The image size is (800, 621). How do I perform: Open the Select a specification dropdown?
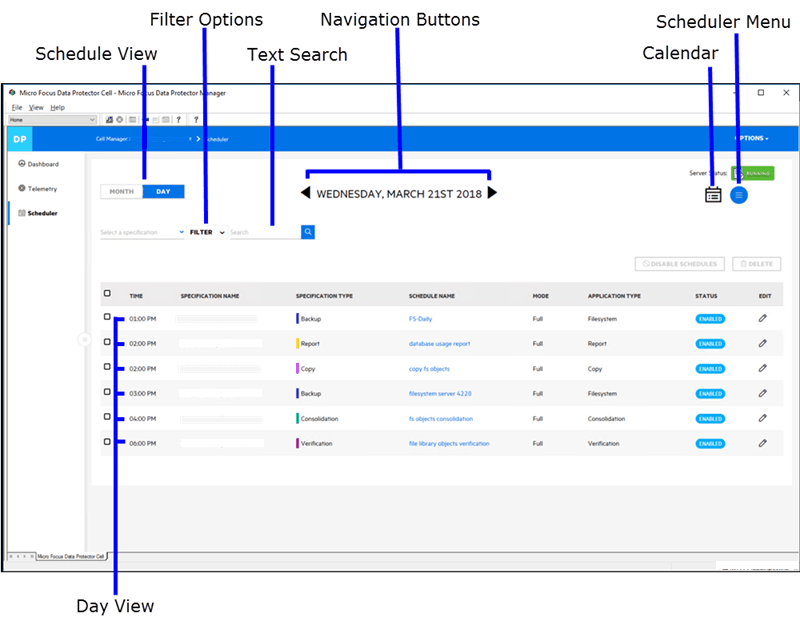(142, 232)
